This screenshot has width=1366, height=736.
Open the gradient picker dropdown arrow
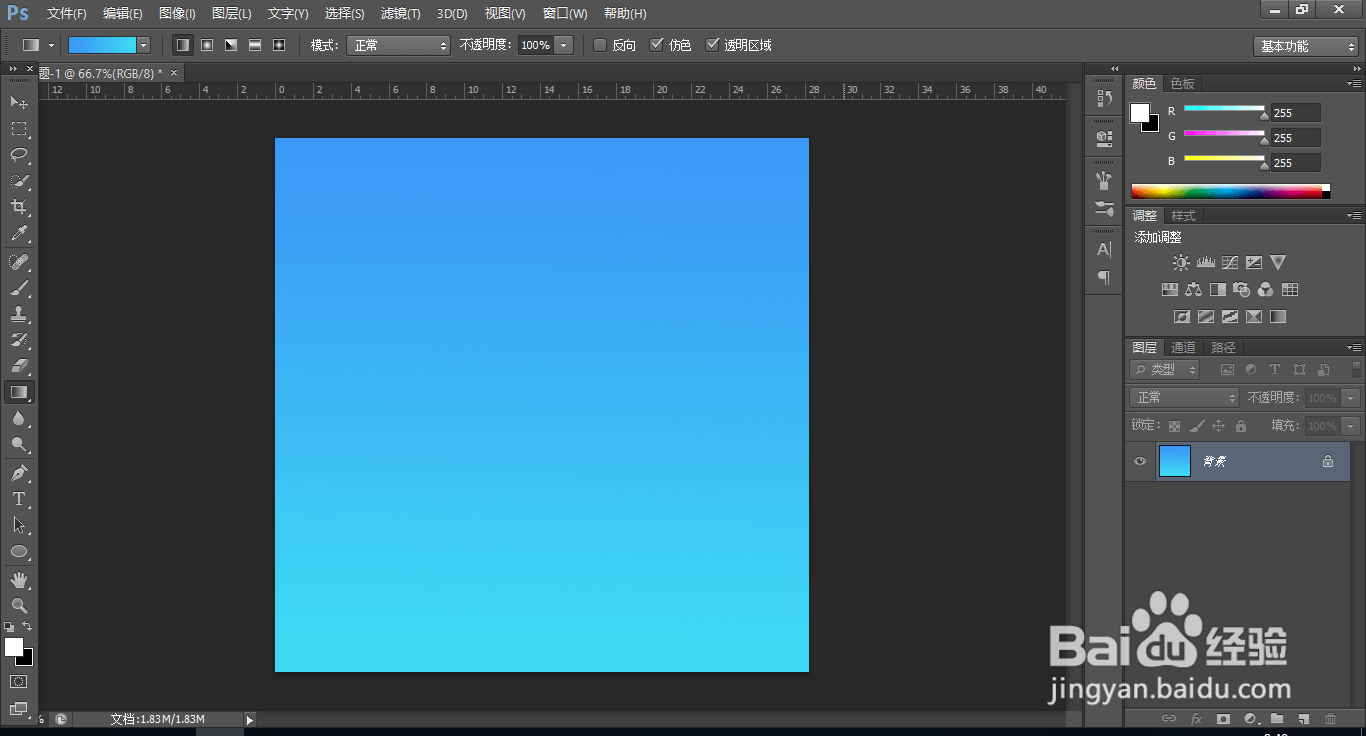pyautogui.click(x=143, y=45)
